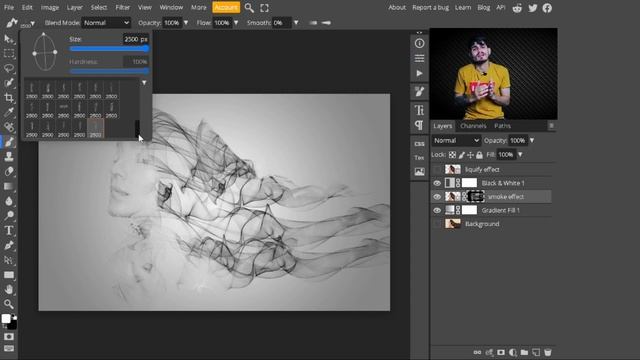Open the Character panel icon

tap(419, 110)
